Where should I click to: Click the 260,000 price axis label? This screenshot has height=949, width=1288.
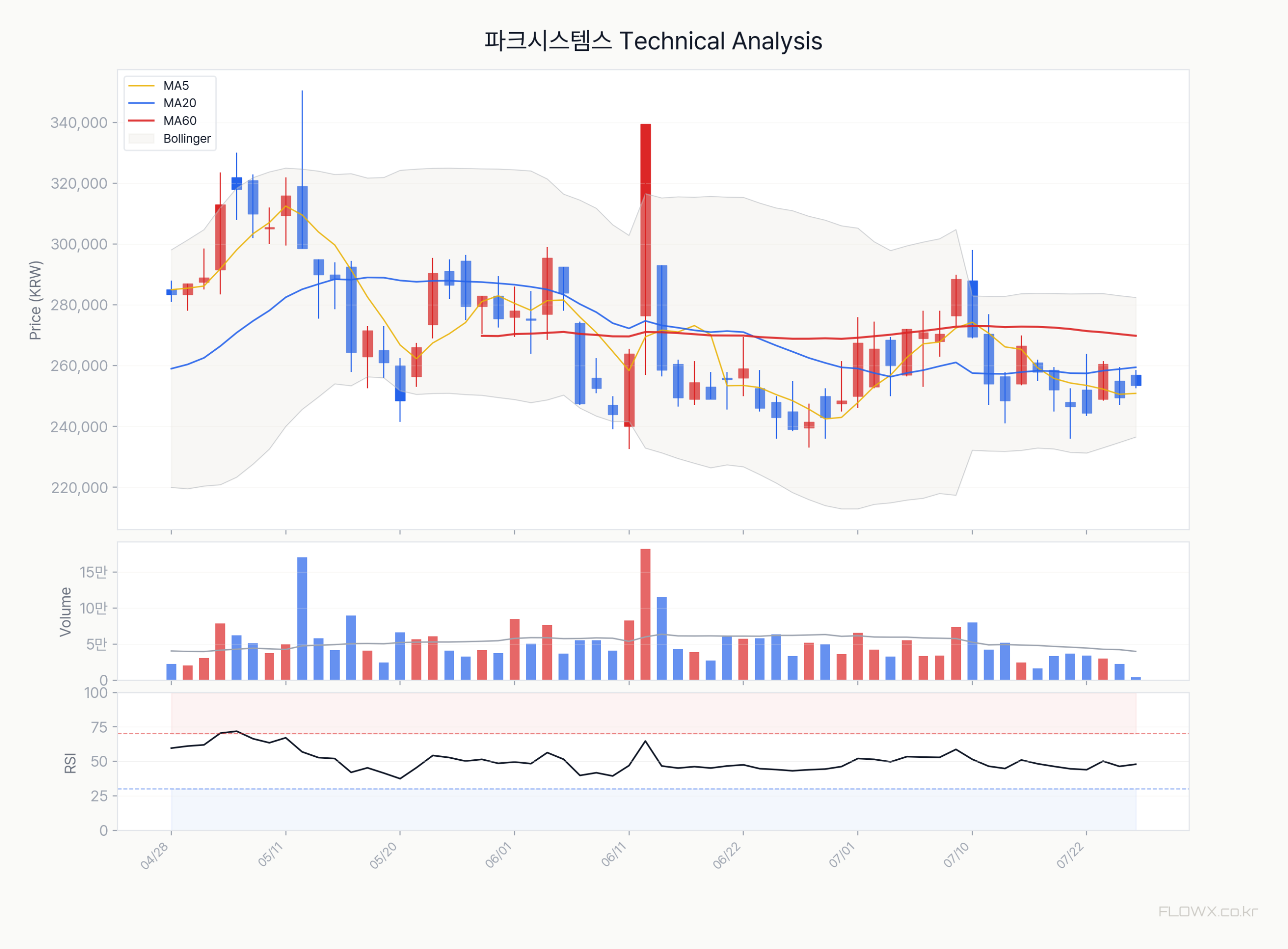click(x=78, y=366)
